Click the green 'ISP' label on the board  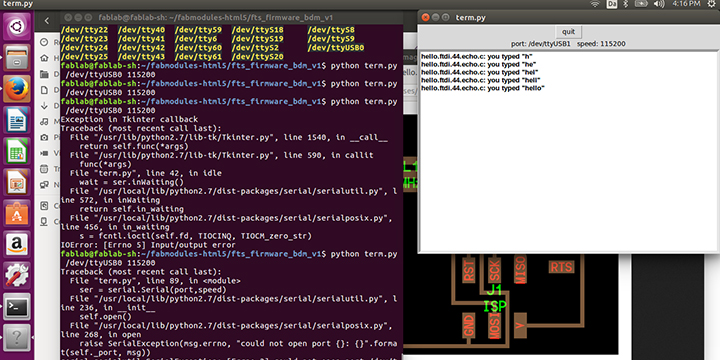pos(495,306)
